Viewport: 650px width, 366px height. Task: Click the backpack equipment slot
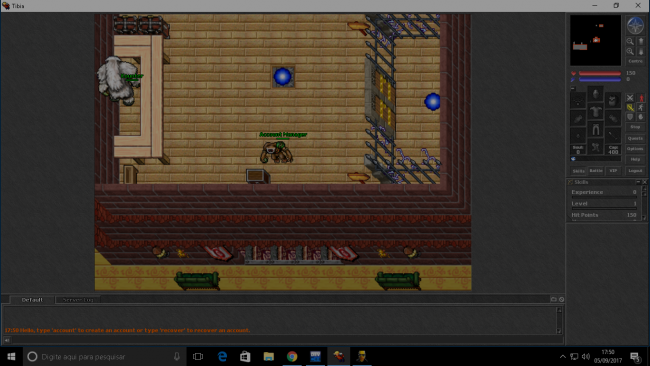pyautogui.click(x=613, y=100)
